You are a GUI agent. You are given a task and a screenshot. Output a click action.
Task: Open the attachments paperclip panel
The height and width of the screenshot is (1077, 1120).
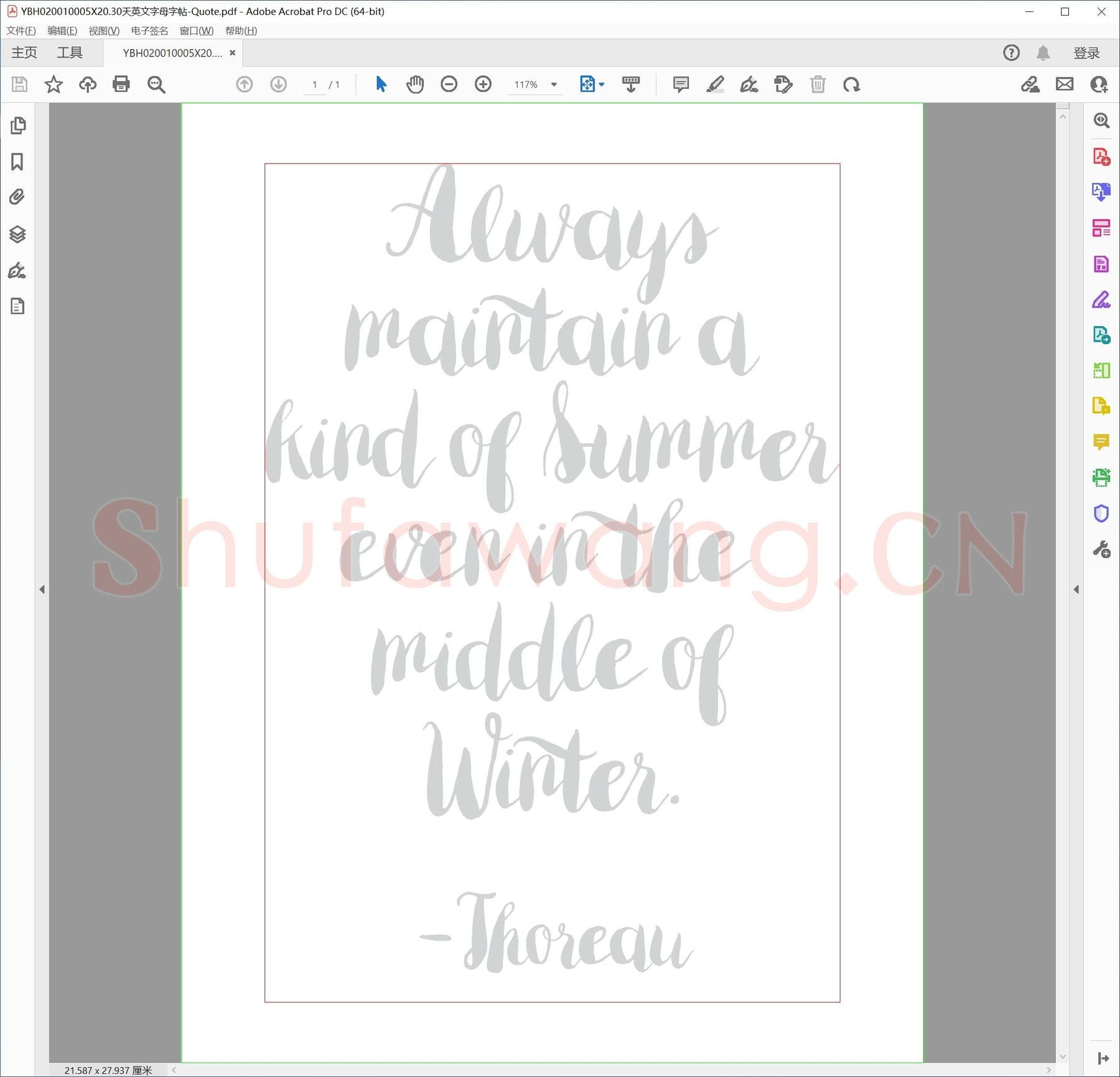pyautogui.click(x=17, y=197)
